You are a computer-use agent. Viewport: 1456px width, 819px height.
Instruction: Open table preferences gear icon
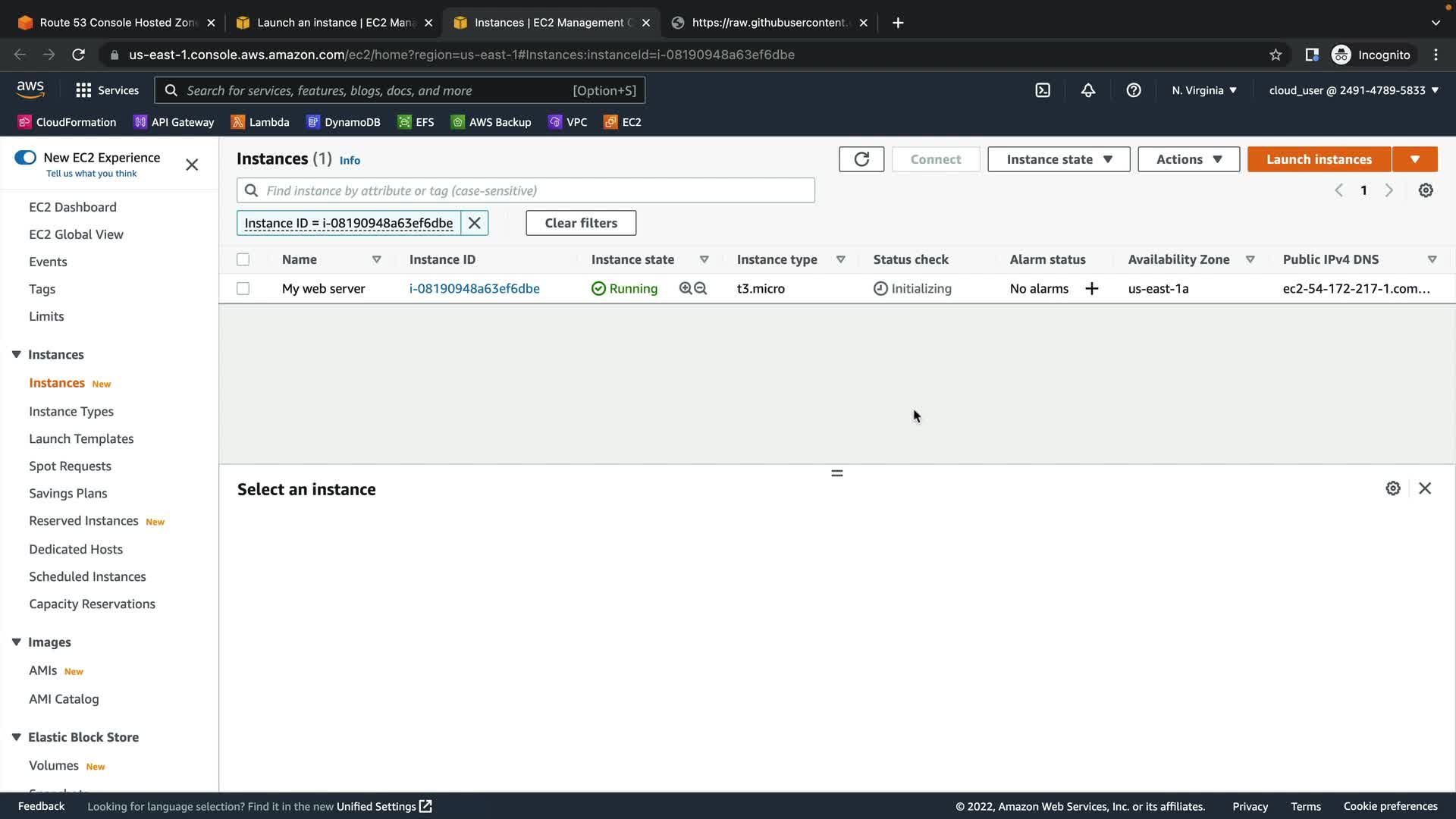click(1426, 190)
